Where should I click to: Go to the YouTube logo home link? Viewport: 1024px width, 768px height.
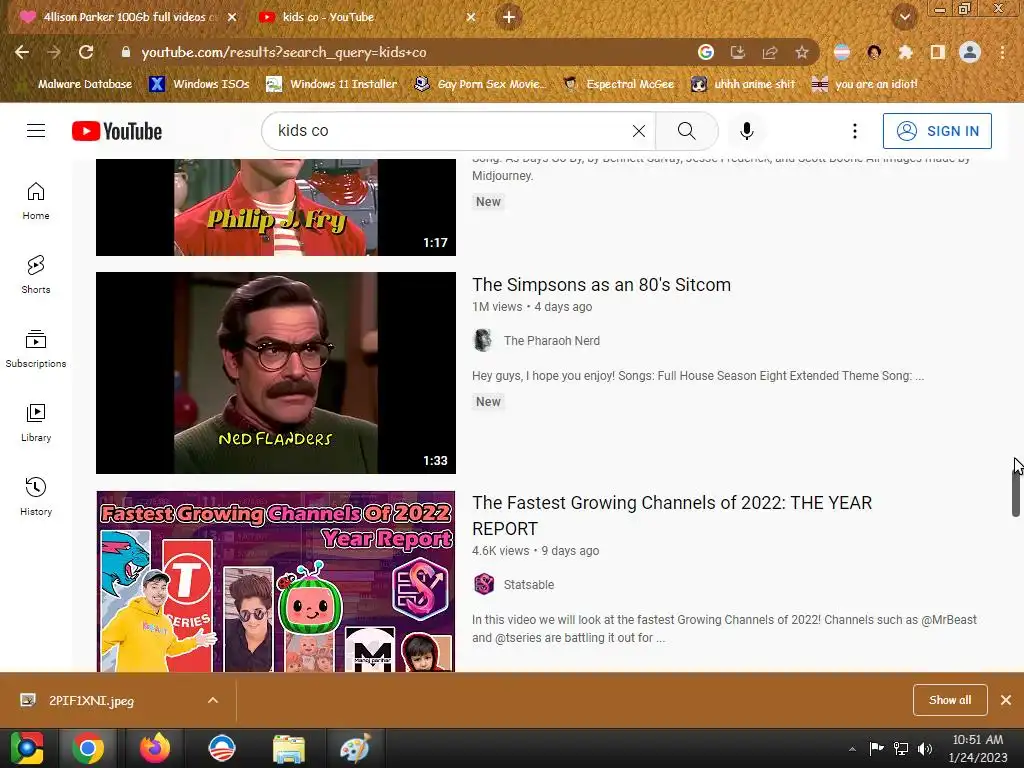[x=117, y=131]
